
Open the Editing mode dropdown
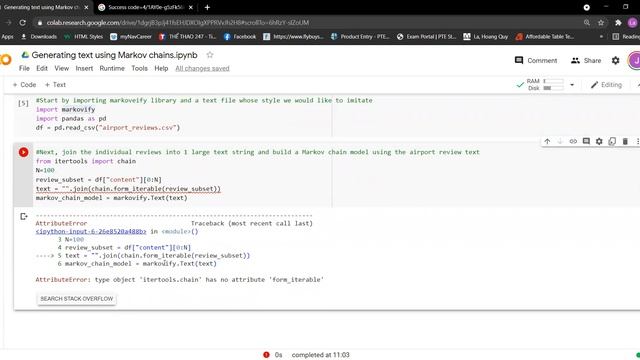(607, 85)
